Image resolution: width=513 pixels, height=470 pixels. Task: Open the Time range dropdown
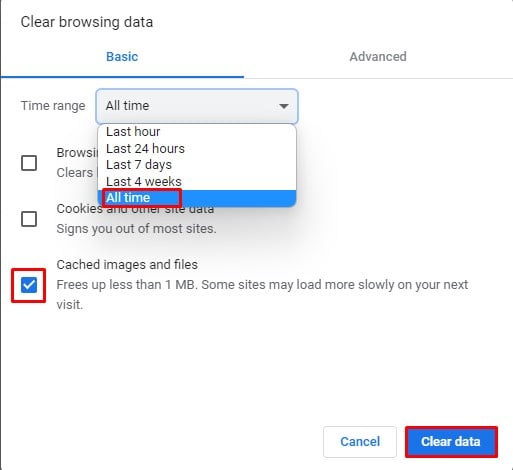tap(197, 106)
